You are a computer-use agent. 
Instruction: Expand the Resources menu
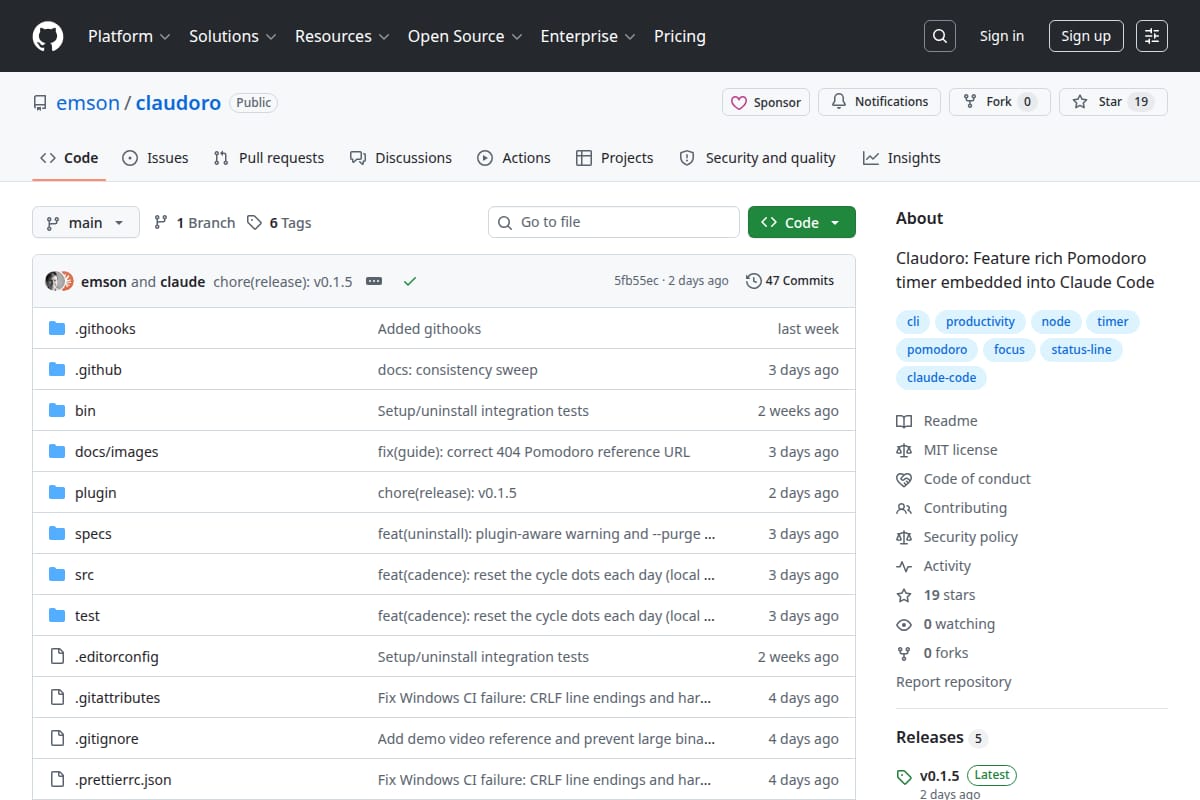341,36
